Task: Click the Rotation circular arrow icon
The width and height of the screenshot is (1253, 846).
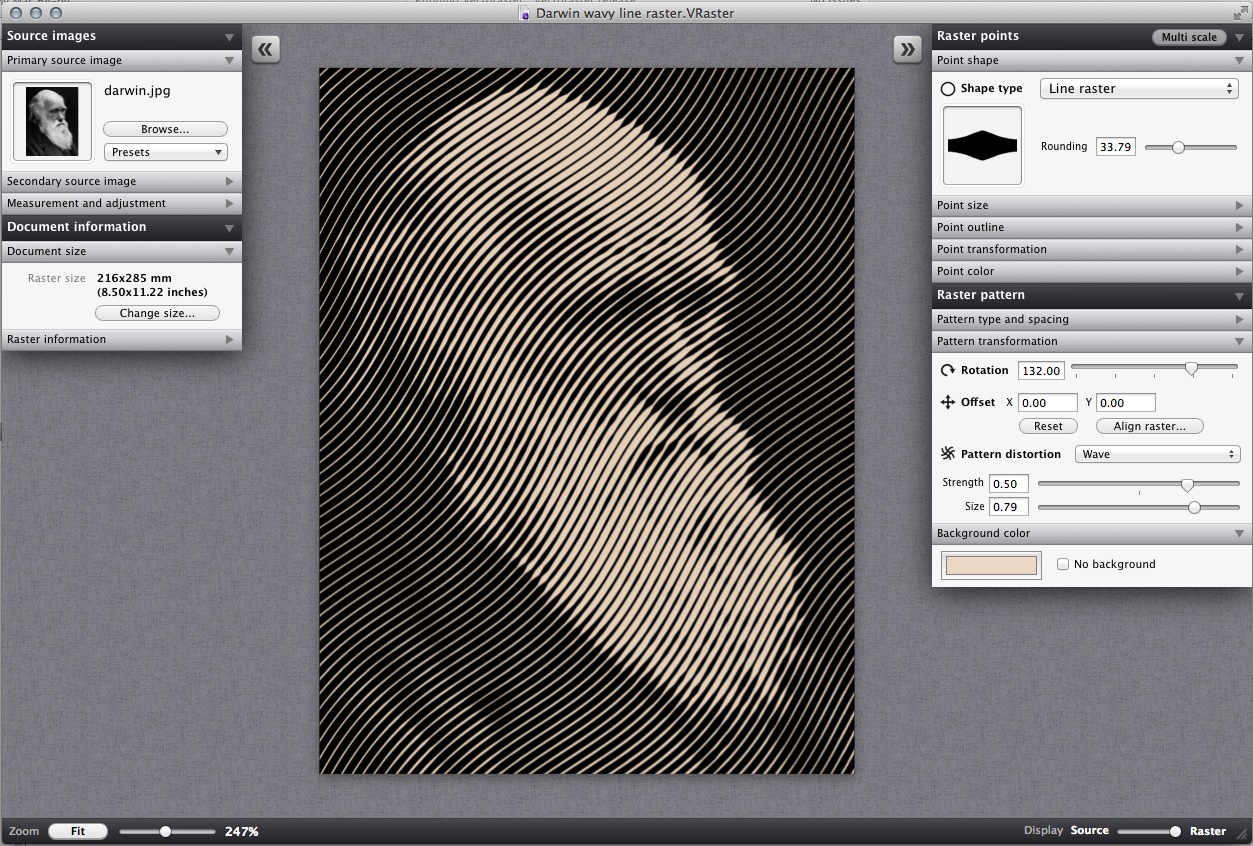Action: pos(947,370)
